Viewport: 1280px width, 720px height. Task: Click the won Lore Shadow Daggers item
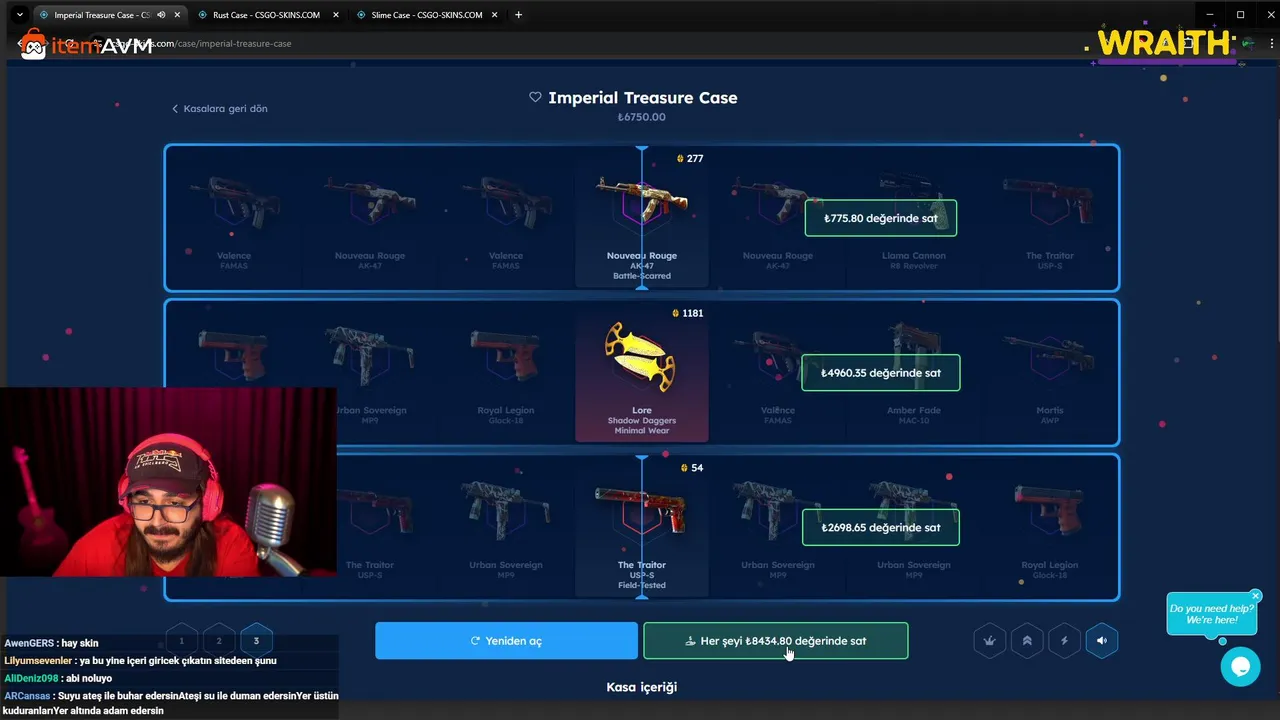[x=642, y=373]
